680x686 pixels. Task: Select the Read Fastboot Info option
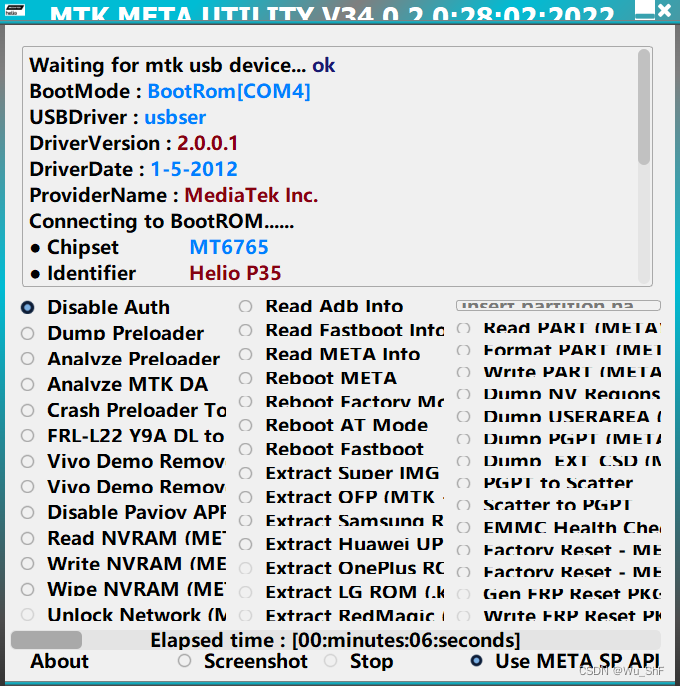click(x=341, y=330)
